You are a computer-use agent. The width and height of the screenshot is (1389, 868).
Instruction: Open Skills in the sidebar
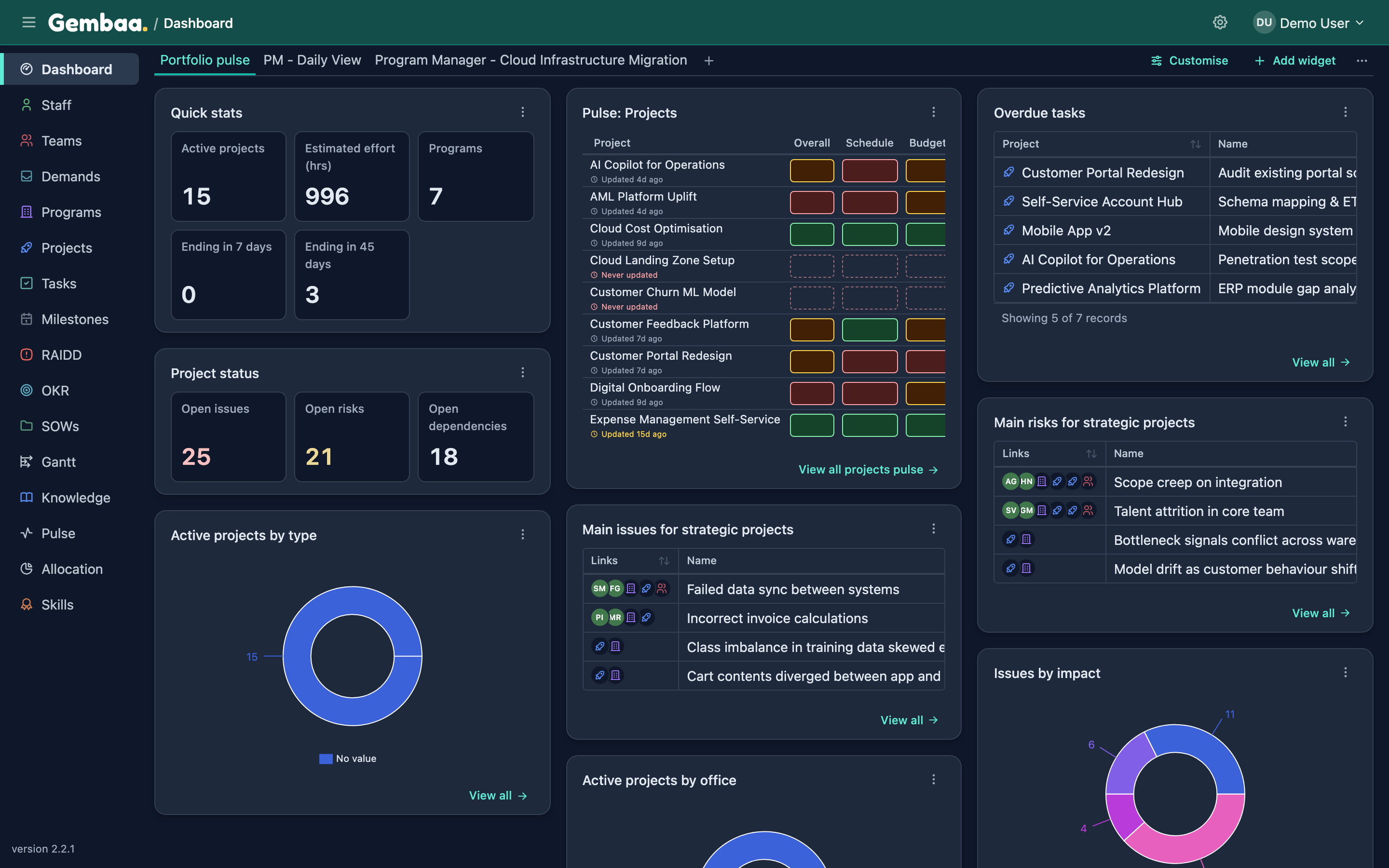tap(70, 605)
